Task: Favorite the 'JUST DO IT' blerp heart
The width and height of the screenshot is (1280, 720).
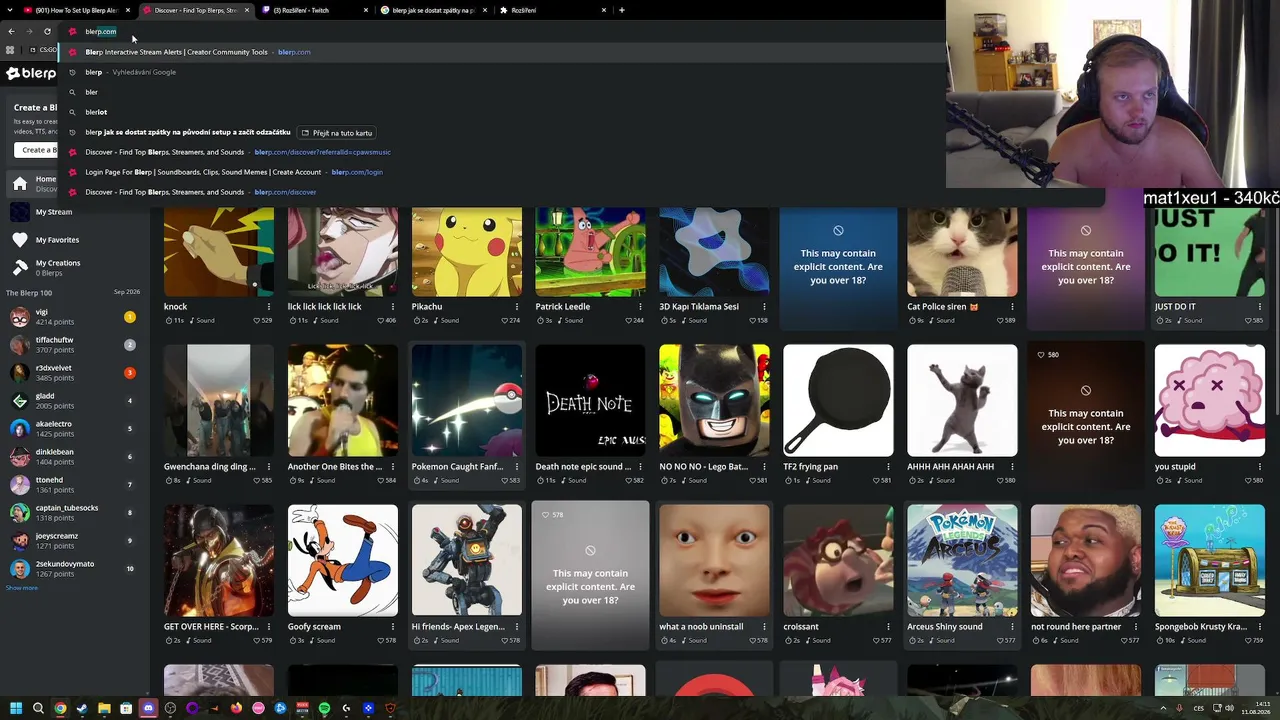Action: pyautogui.click(x=1247, y=320)
